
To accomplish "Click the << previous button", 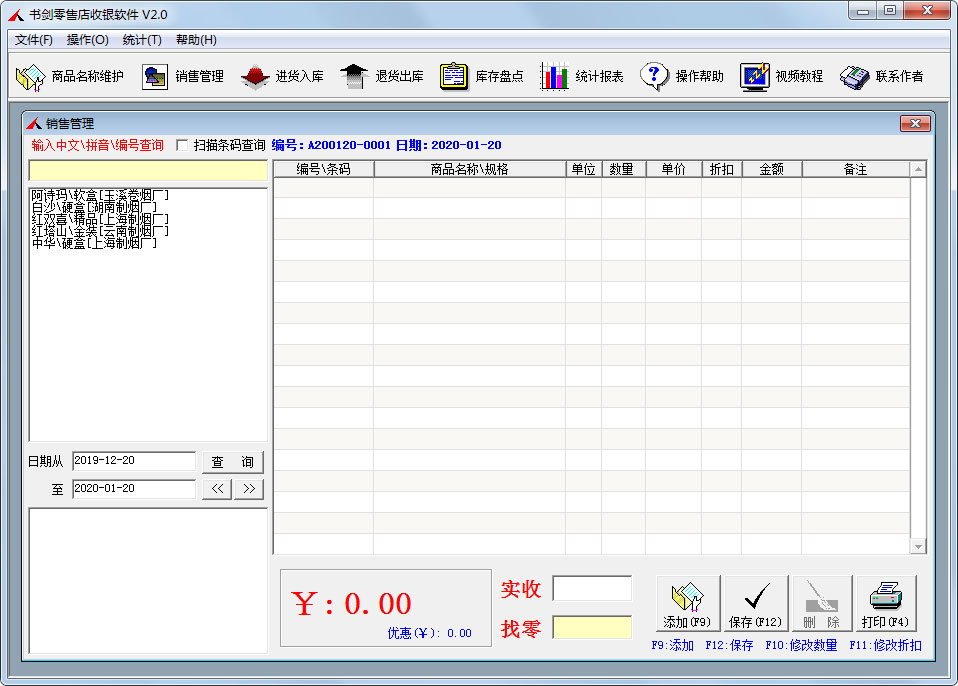I will pyautogui.click(x=218, y=489).
